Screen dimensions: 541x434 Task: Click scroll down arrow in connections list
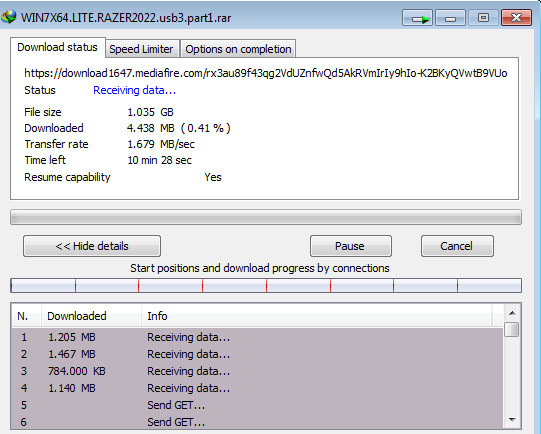click(512, 420)
